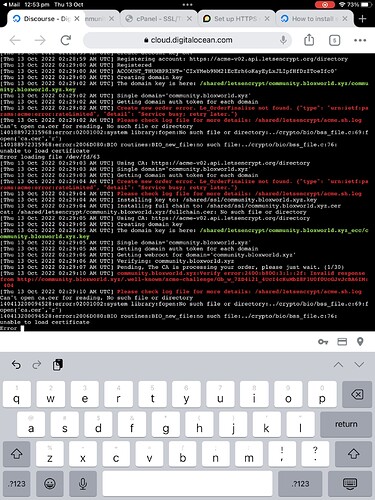The height and width of the screenshot is (500, 375).
Task: Tap the a key
Action: tap(31, 424)
